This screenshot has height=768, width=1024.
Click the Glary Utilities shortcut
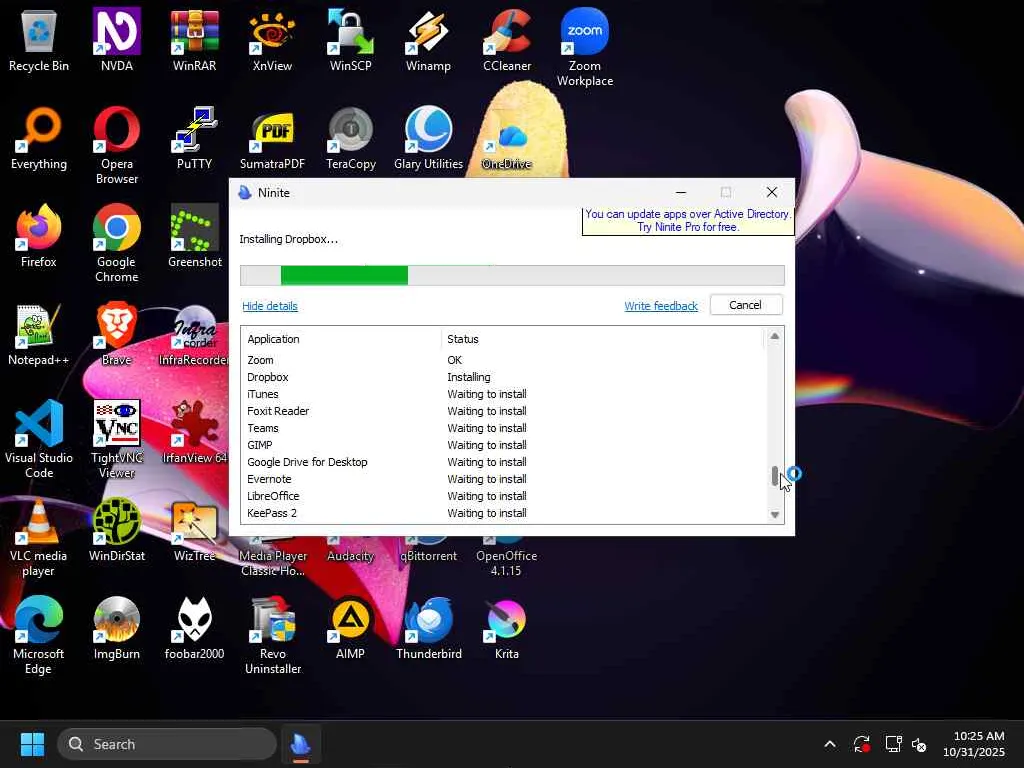pyautogui.click(x=428, y=138)
